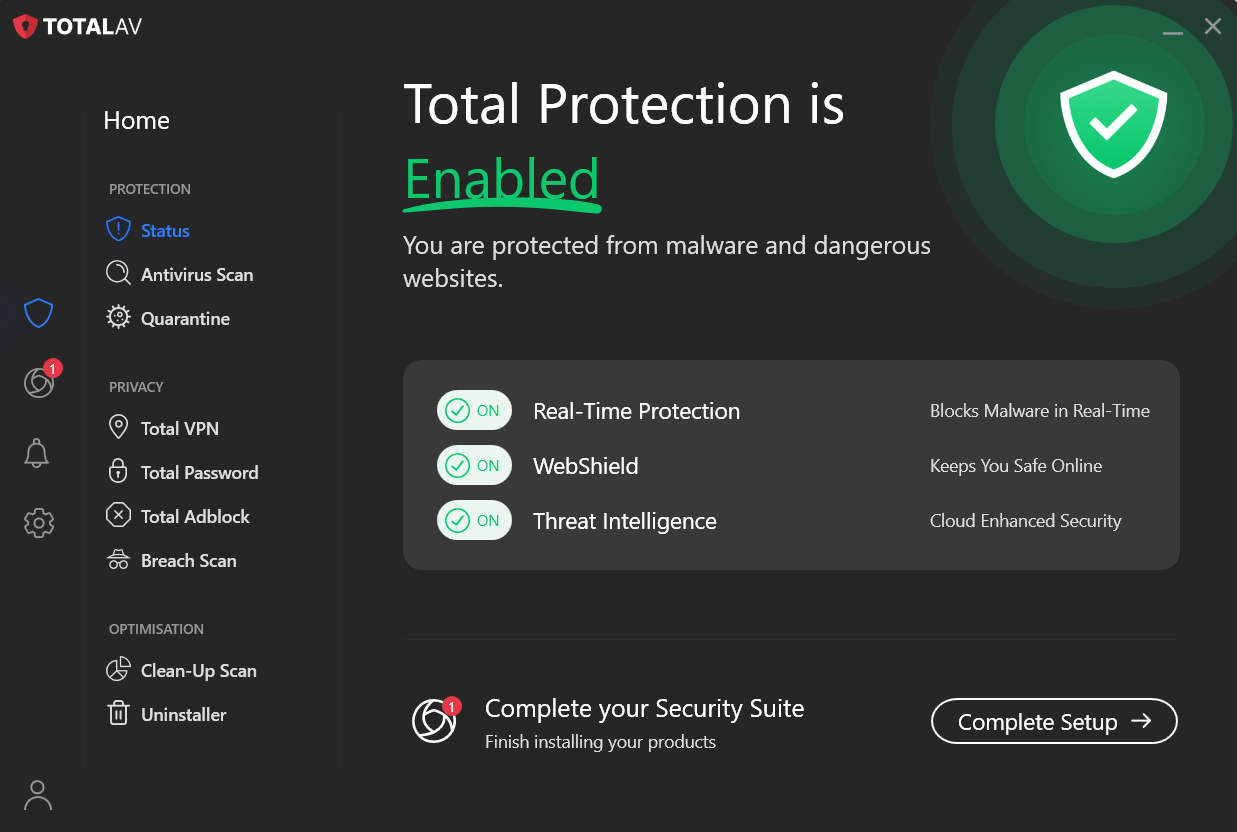
Task: Turn off Real-Time Protection toggle
Action: pyautogui.click(x=474, y=411)
